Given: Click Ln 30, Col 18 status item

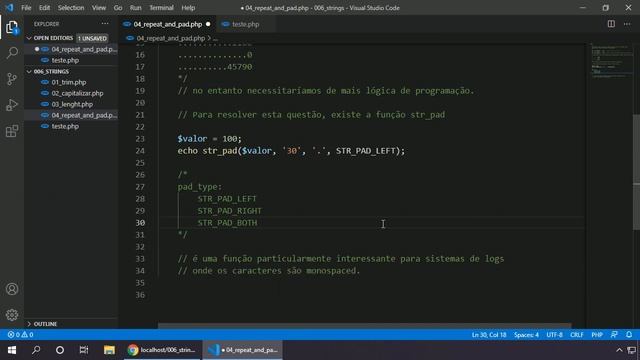Looking at the screenshot, I should (x=489, y=335).
